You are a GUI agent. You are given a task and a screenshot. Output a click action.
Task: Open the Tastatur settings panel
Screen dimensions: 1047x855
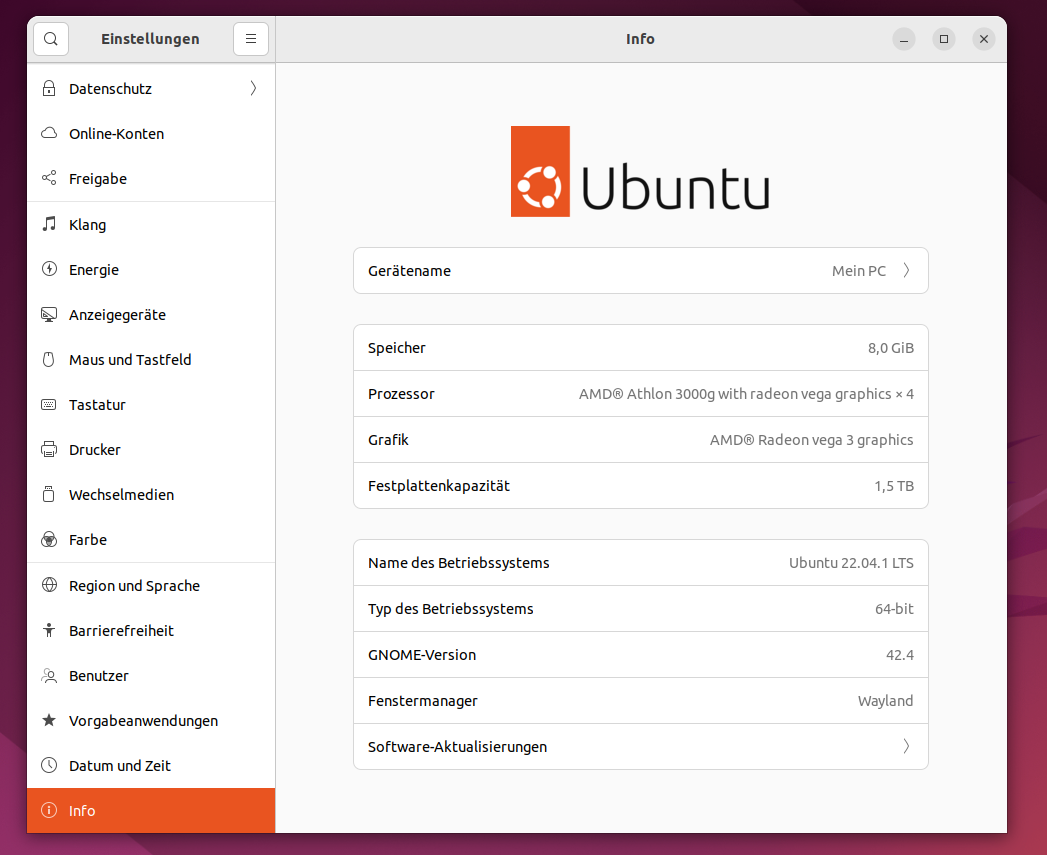151,405
